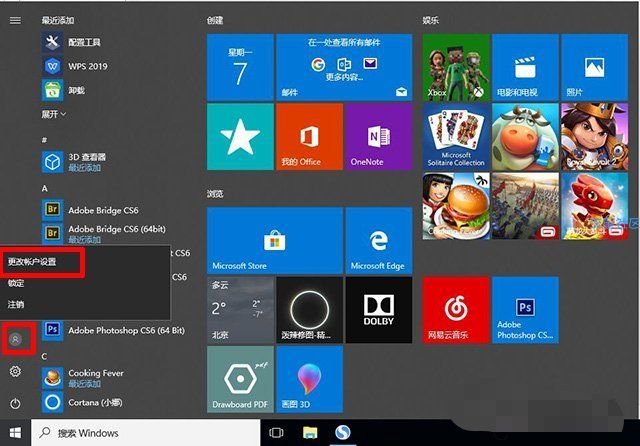Image resolution: width=640 pixels, height=446 pixels.
Task: Open File Explorer from the taskbar
Action: pos(310,433)
